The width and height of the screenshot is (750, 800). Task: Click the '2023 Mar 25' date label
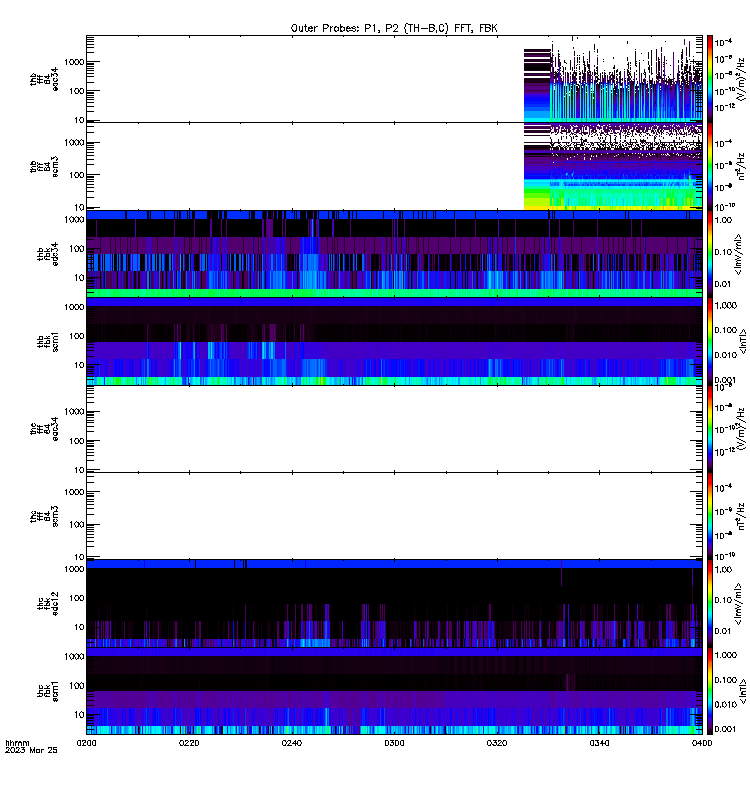click(x=31, y=750)
